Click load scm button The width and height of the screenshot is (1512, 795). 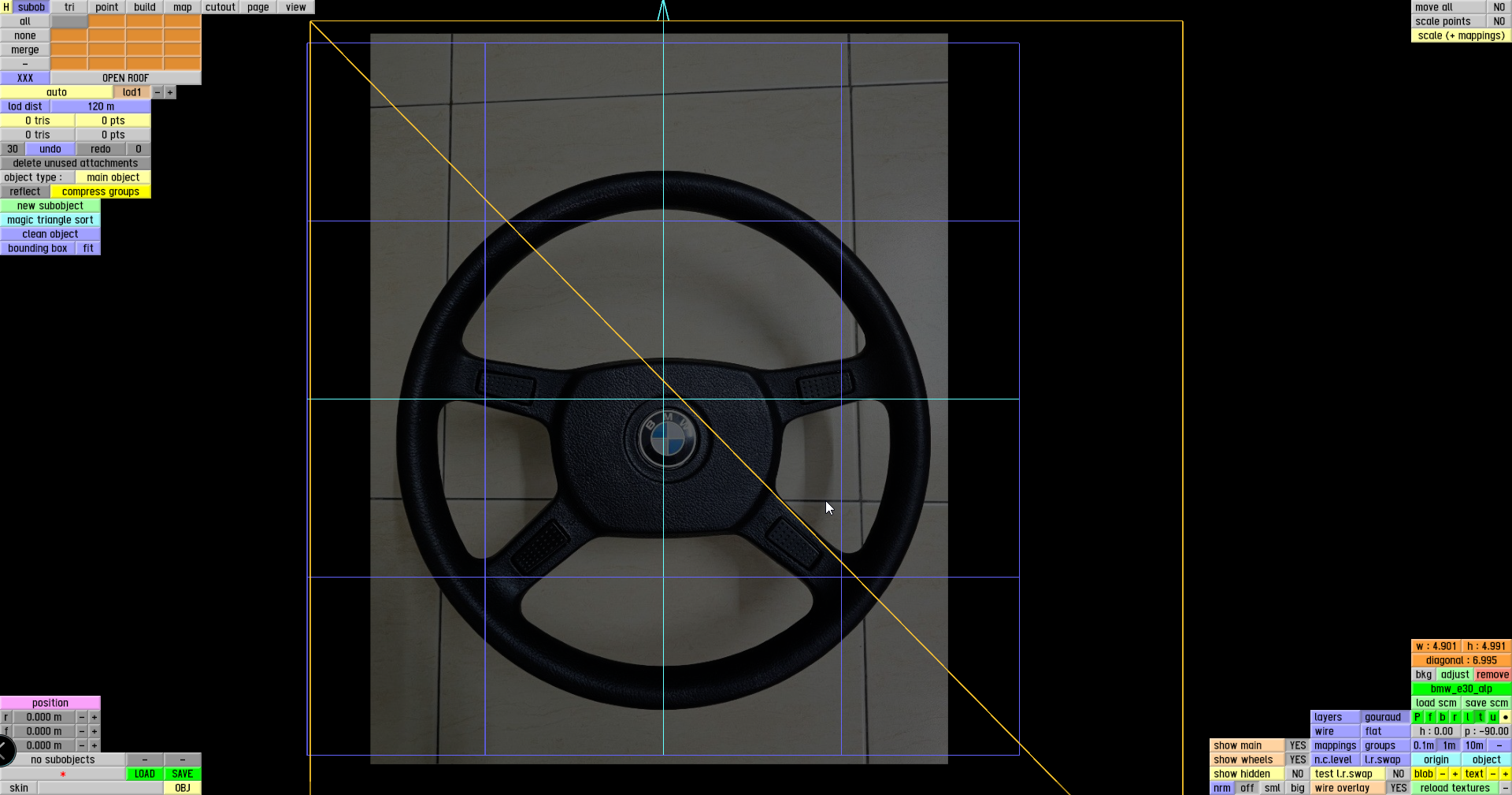pos(1436,703)
